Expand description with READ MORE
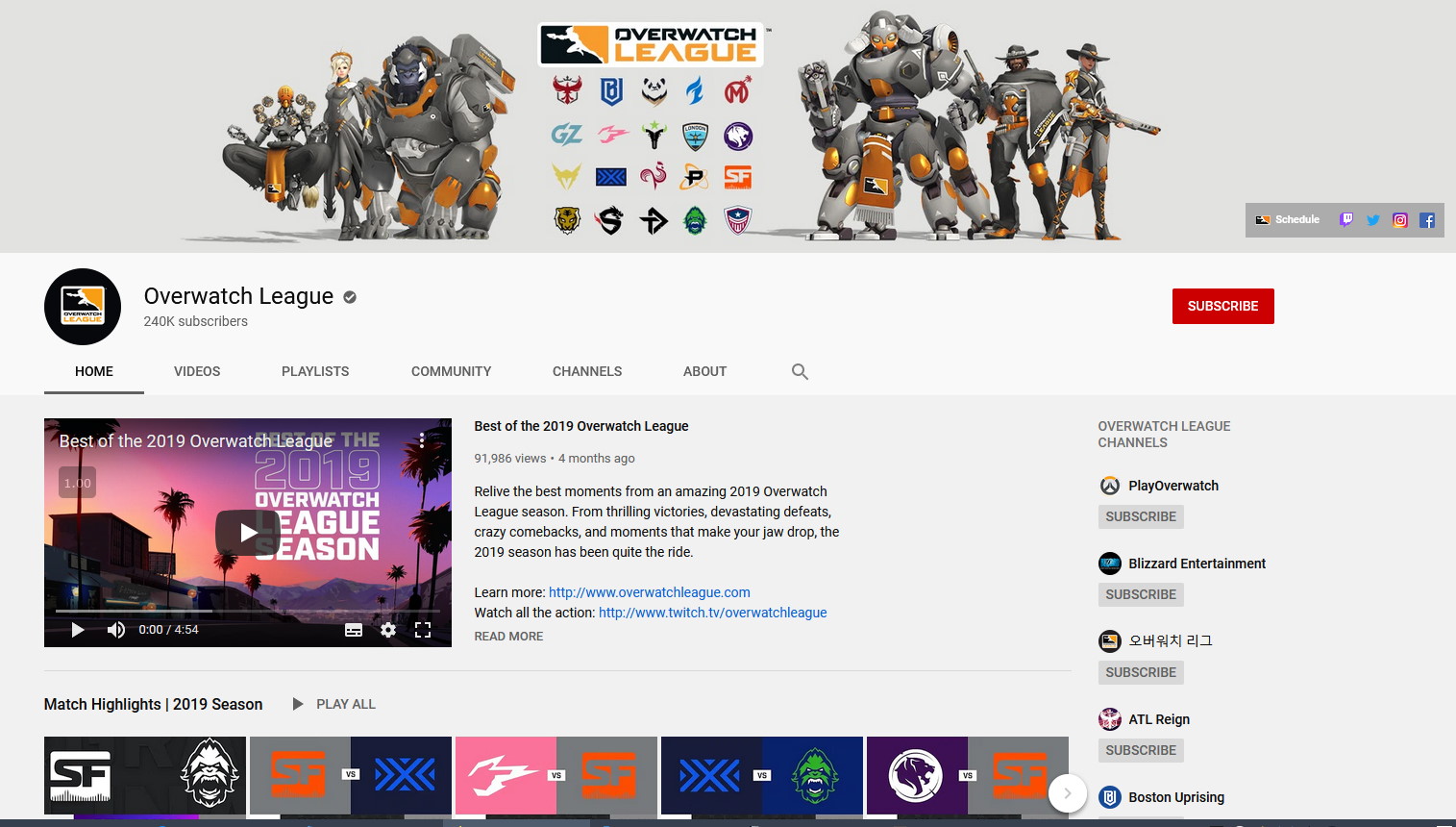Screen dimensions: 1456x827 (508, 637)
